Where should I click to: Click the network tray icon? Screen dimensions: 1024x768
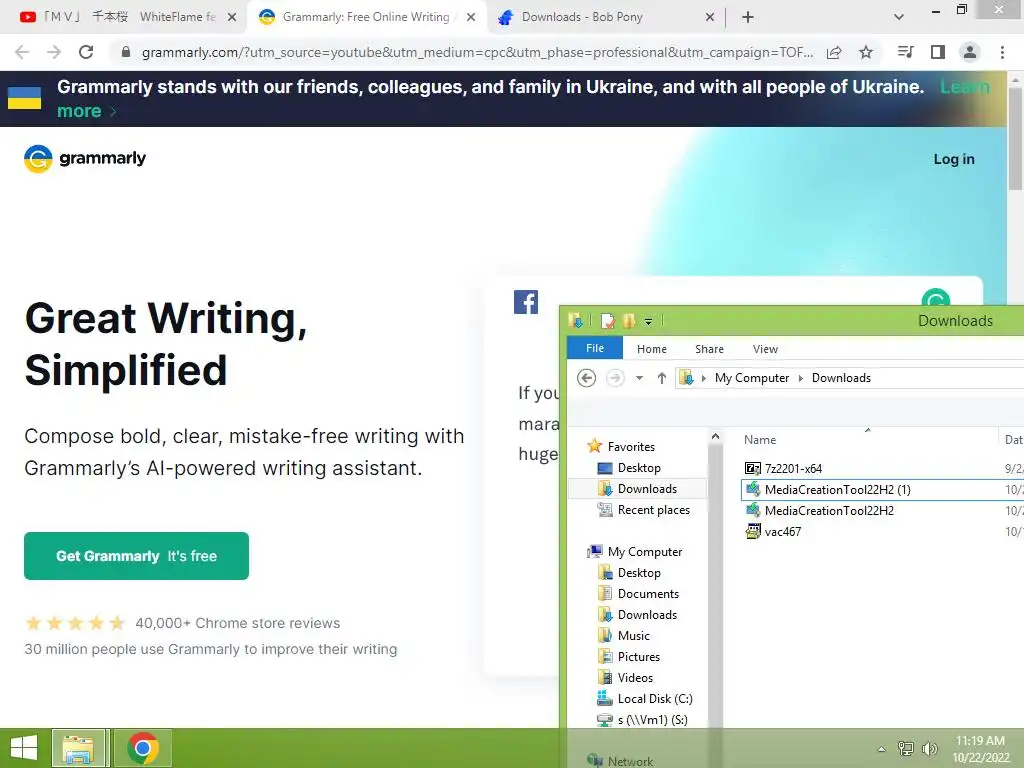click(905, 748)
